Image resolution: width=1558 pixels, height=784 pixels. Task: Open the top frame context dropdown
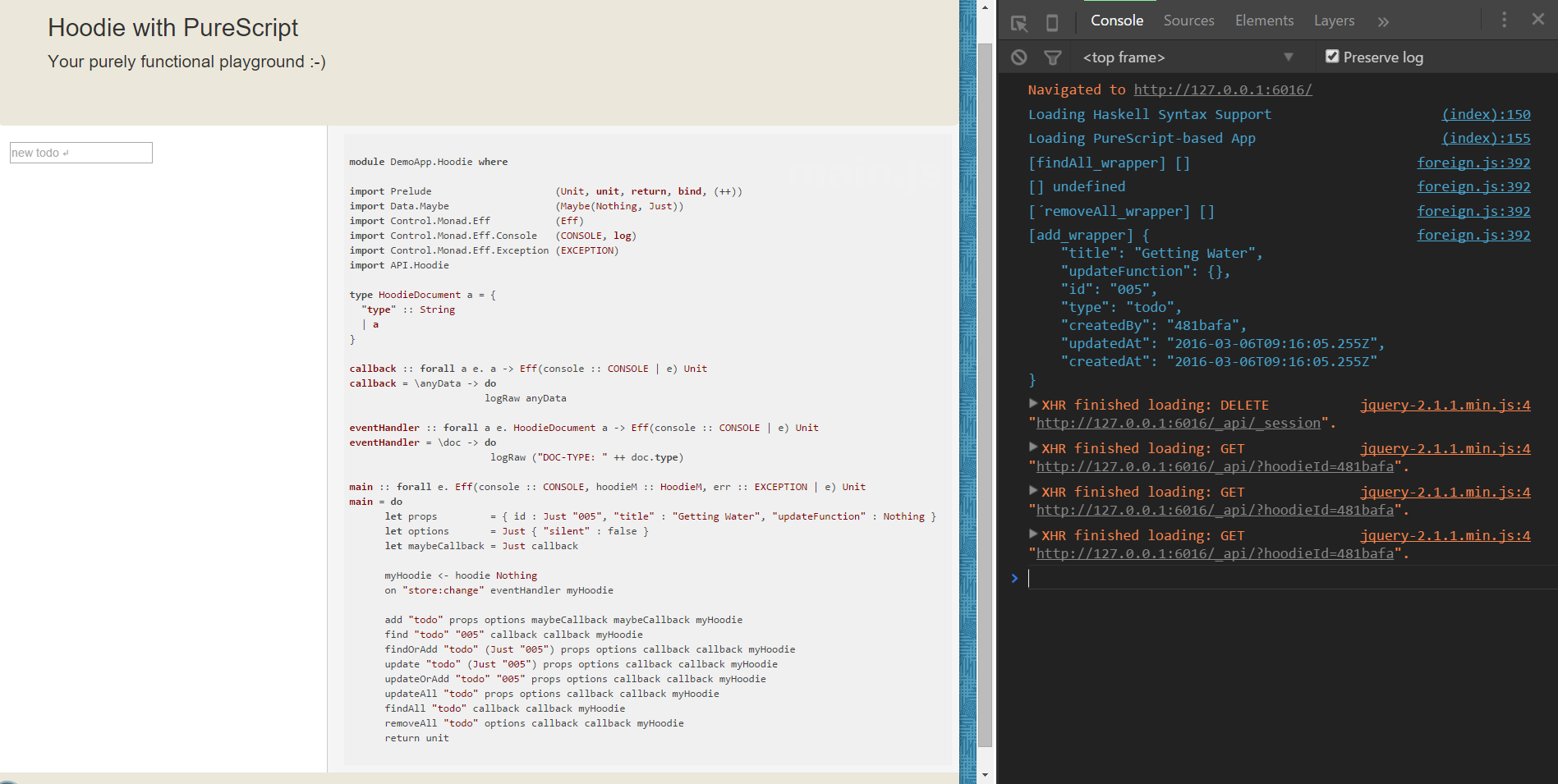click(x=1188, y=57)
